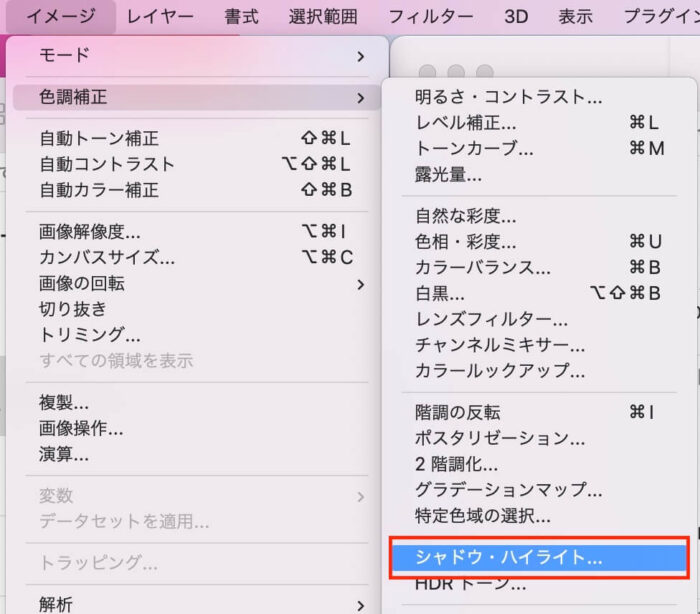Open カラールックアップ adjustment
The height and width of the screenshot is (614, 700).
539,371
